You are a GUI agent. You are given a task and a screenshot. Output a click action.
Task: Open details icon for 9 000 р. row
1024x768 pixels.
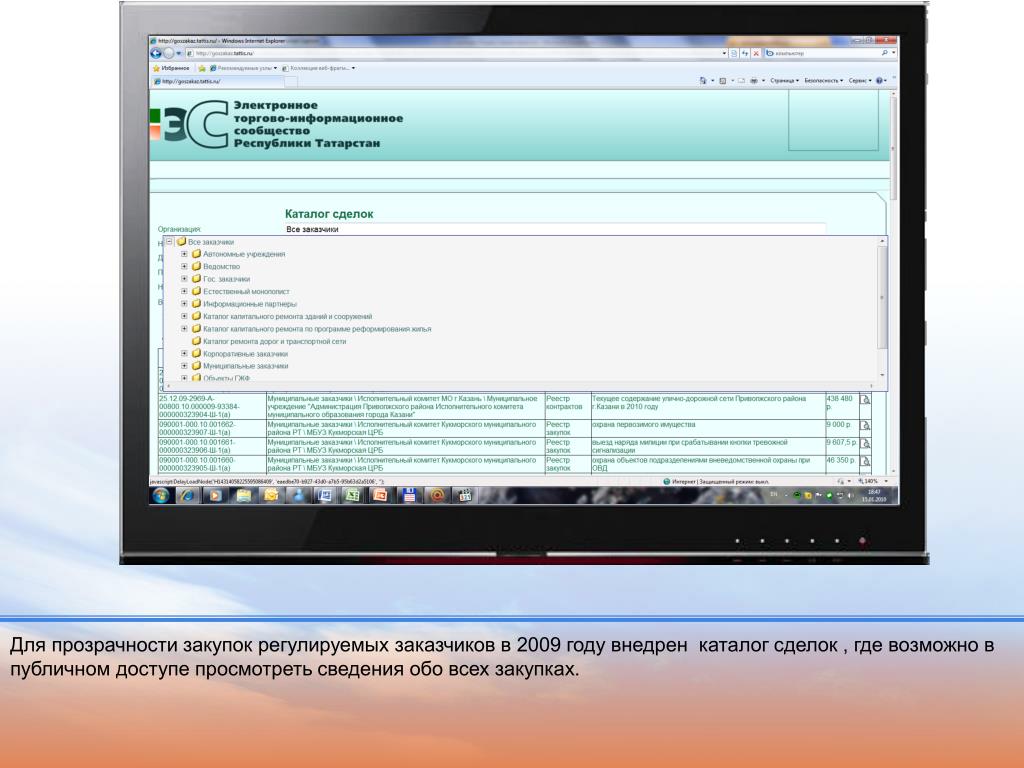pyautogui.click(x=865, y=426)
